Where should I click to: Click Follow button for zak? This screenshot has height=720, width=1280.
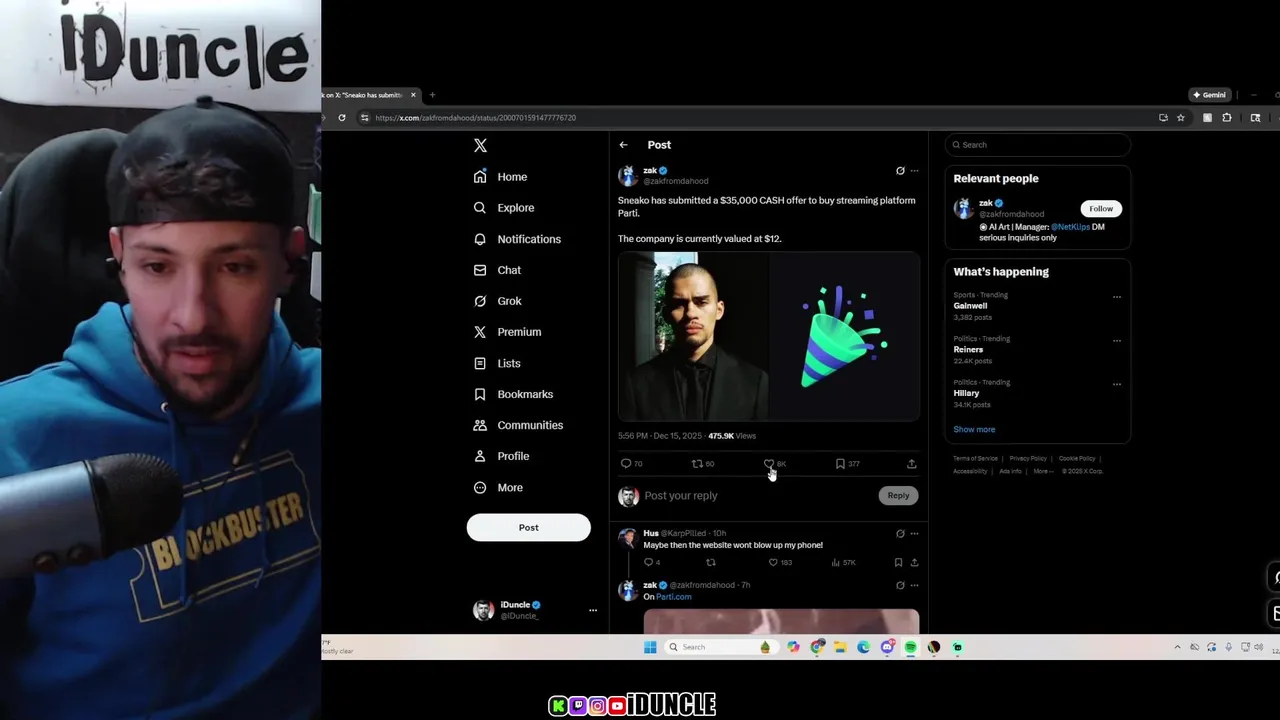pyautogui.click(x=1101, y=208)
